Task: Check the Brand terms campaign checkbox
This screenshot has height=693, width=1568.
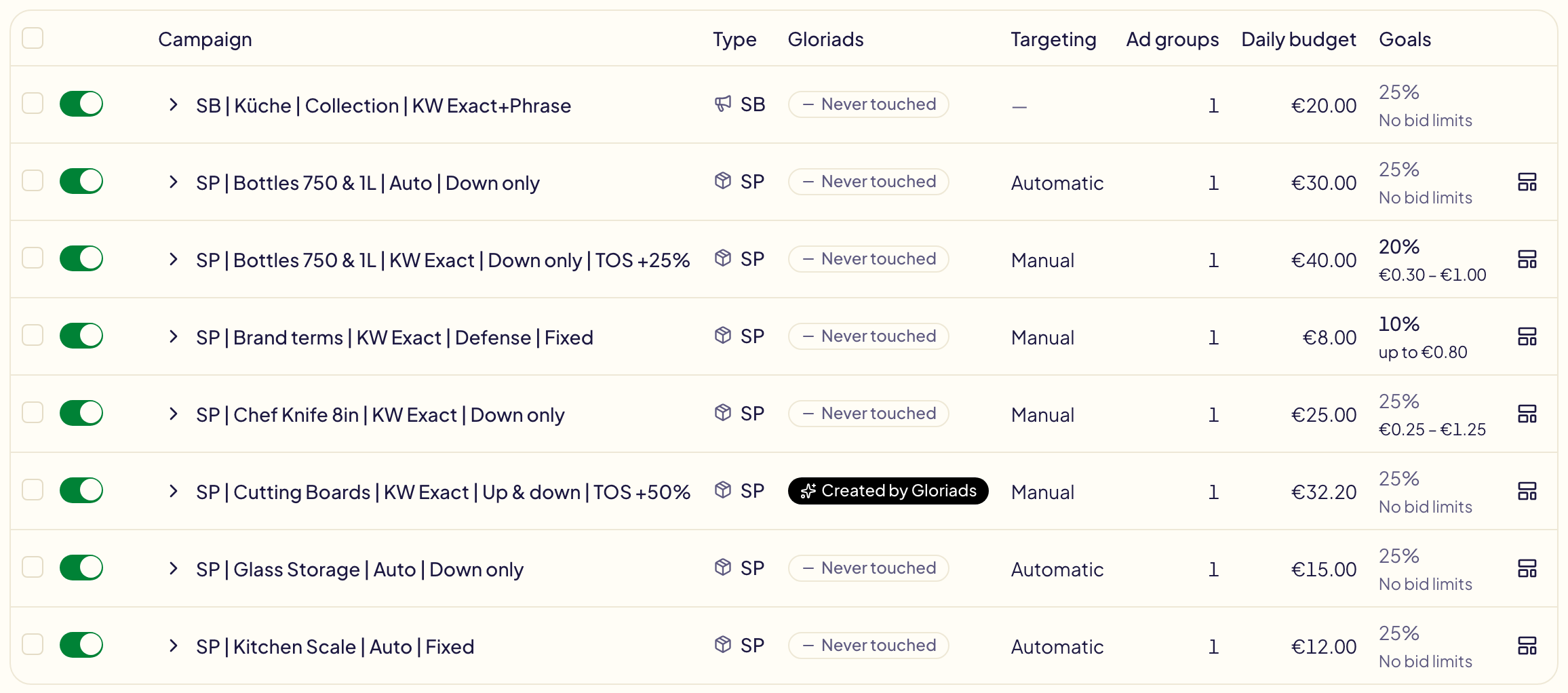Action: [33, 336]
